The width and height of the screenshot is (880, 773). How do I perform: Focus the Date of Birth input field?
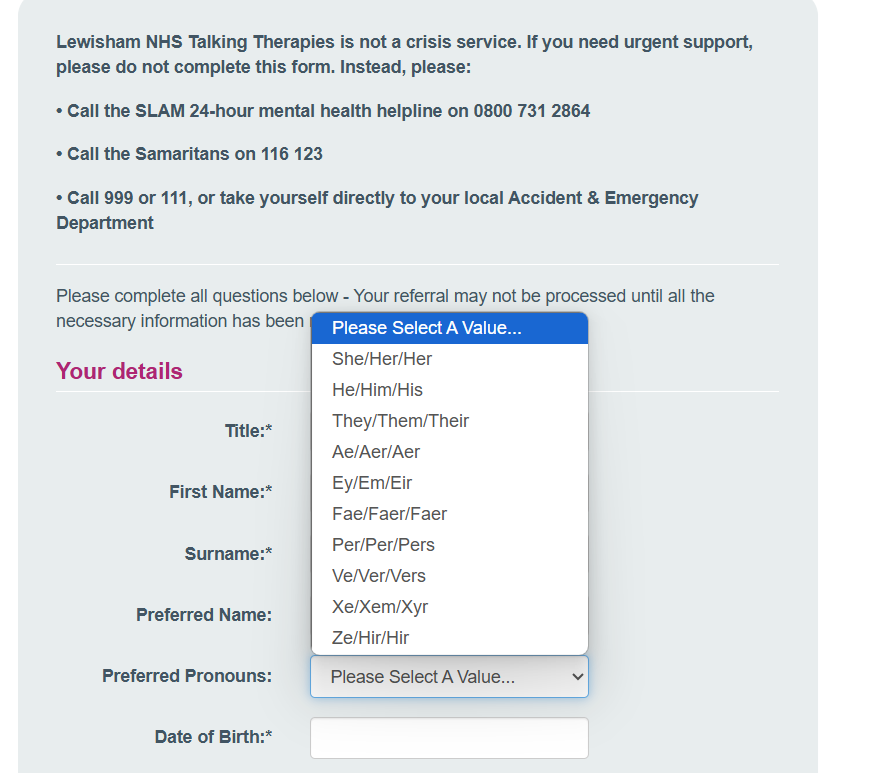pyautogui.click(x=449, y=738)
